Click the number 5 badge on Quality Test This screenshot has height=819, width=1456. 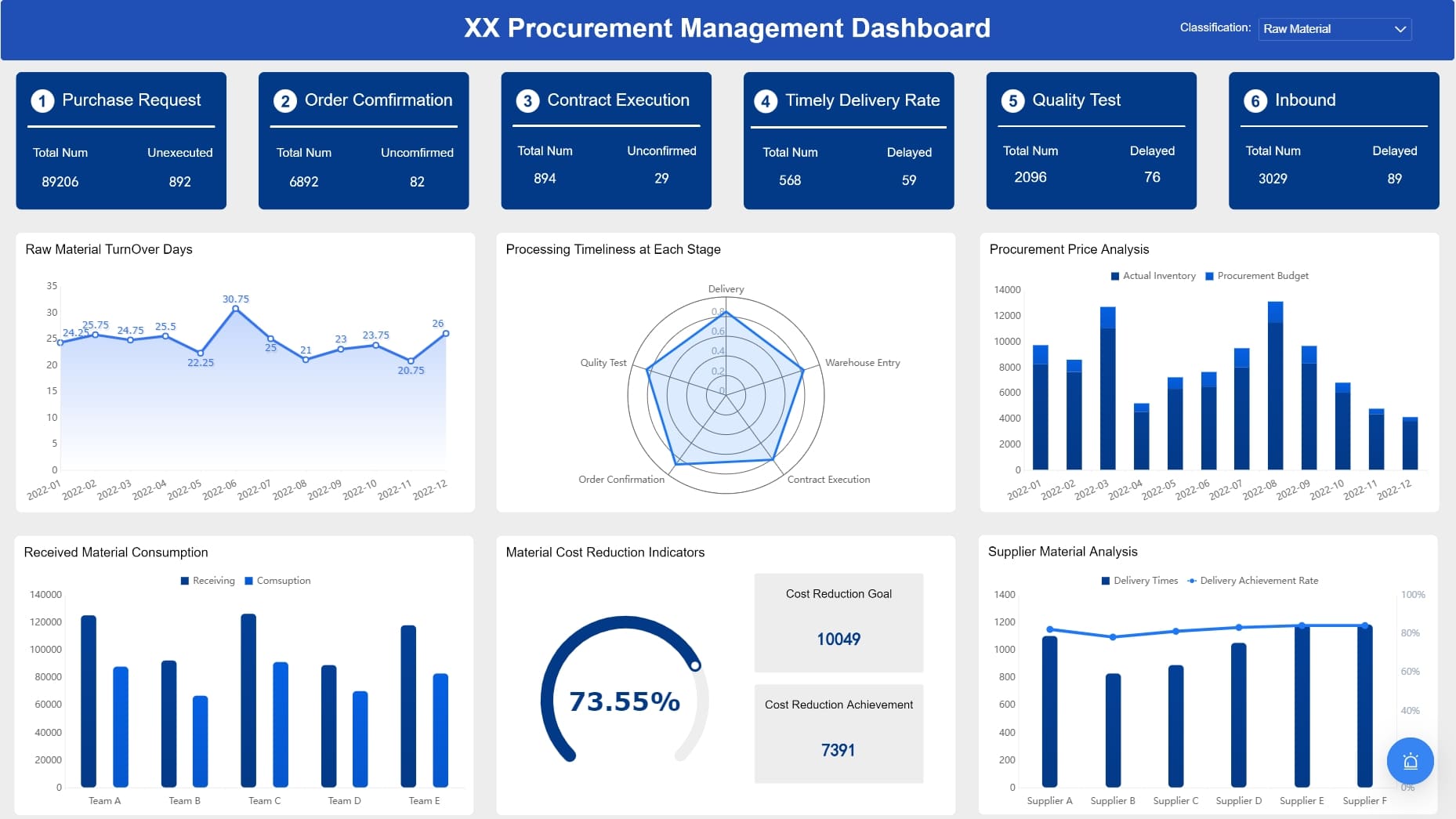[1012, 101]
